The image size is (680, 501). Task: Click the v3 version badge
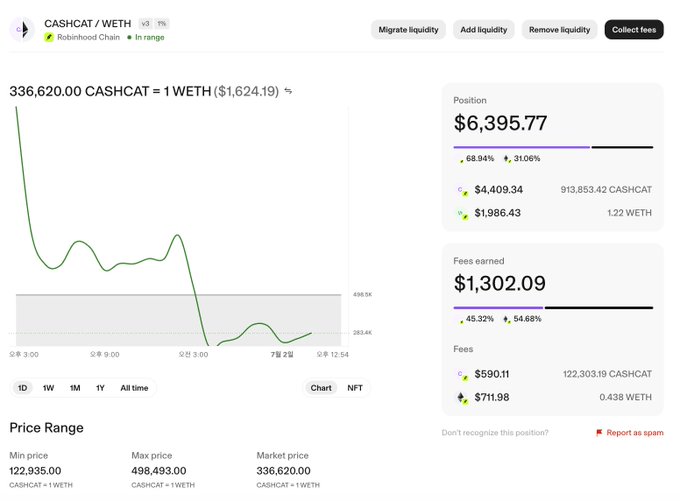[x=145, y=23]
